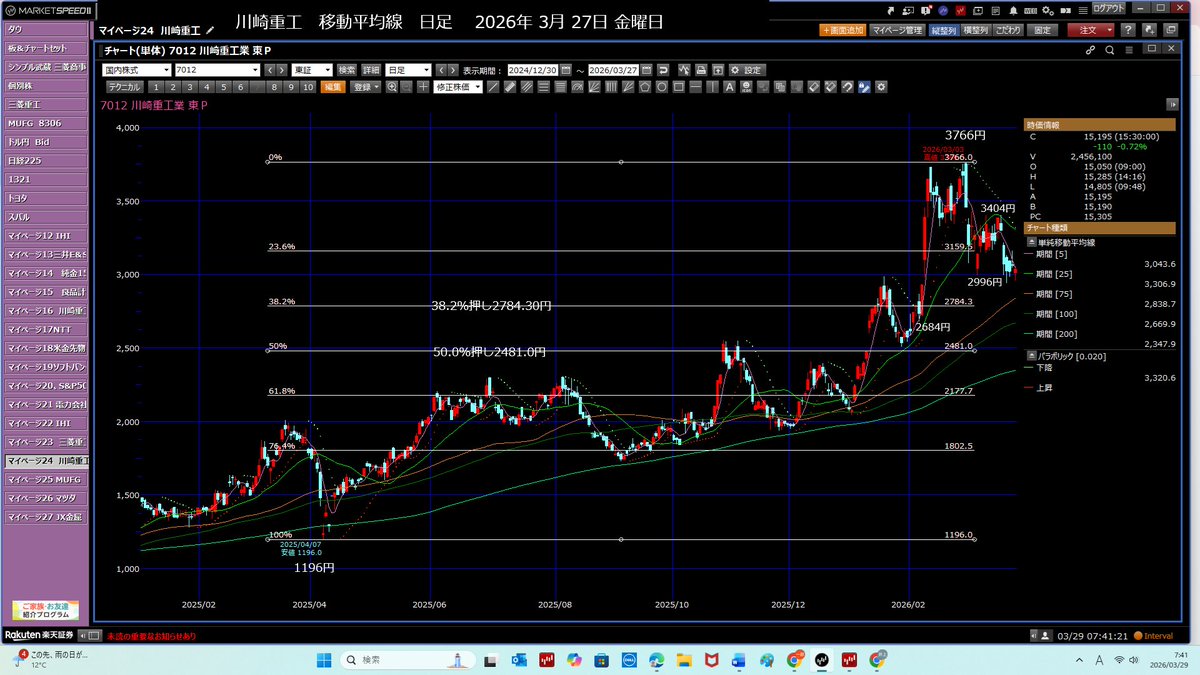Click the ご家族・お友達 紹介プログラム banner
The image size is (1200, 675).
click(x=45, y=609)
